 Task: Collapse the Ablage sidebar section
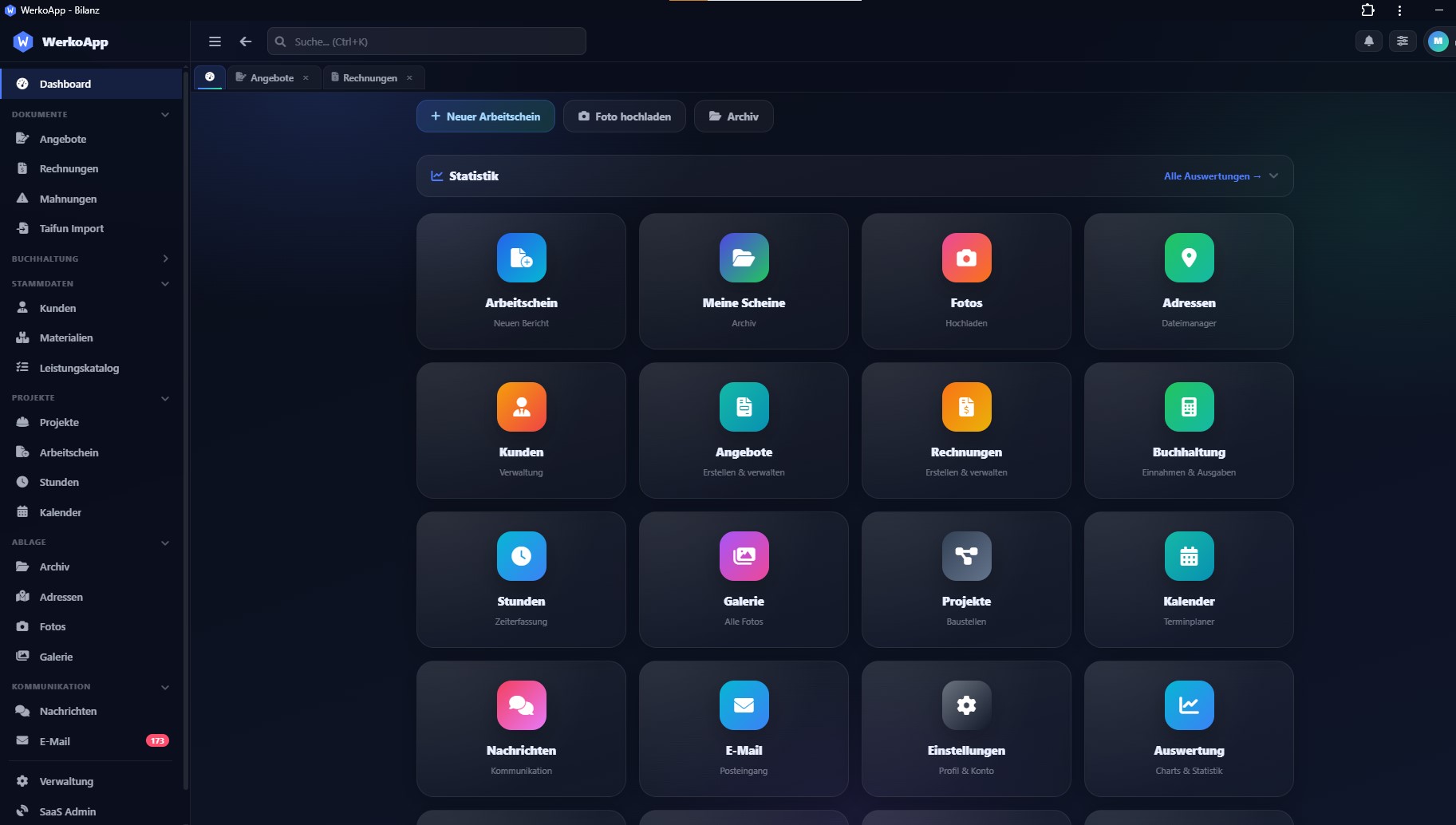(x=165, y=543)
